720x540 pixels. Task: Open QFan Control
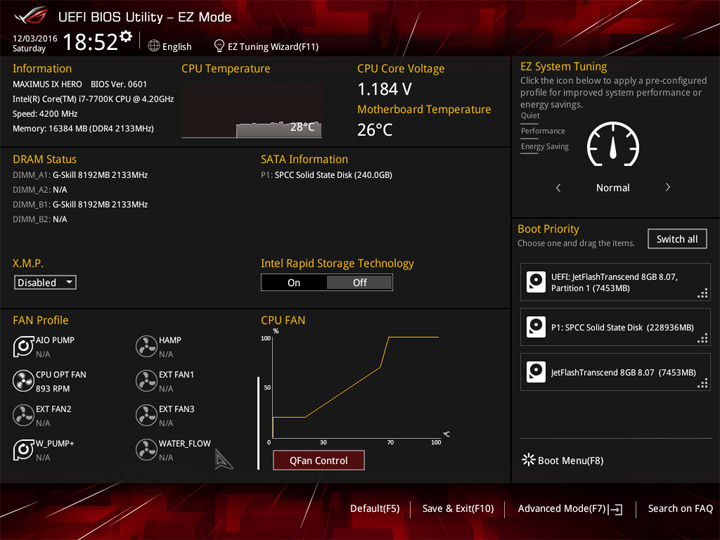319,460
